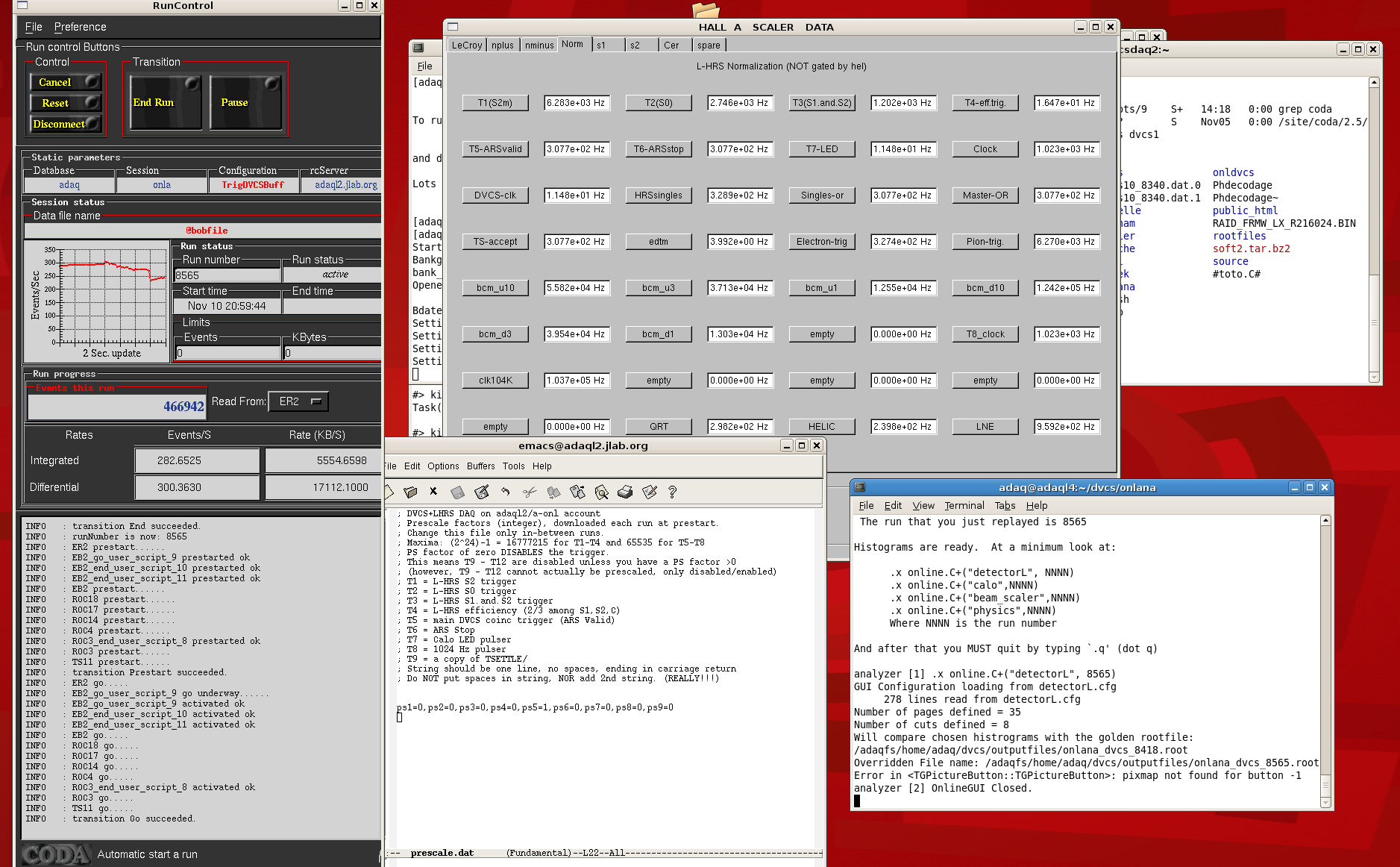The width and height of the screenshot is (1400, 867).
Task: Click the Integrated Events/S value 282.6525
Action: click(x=197, y=460)
